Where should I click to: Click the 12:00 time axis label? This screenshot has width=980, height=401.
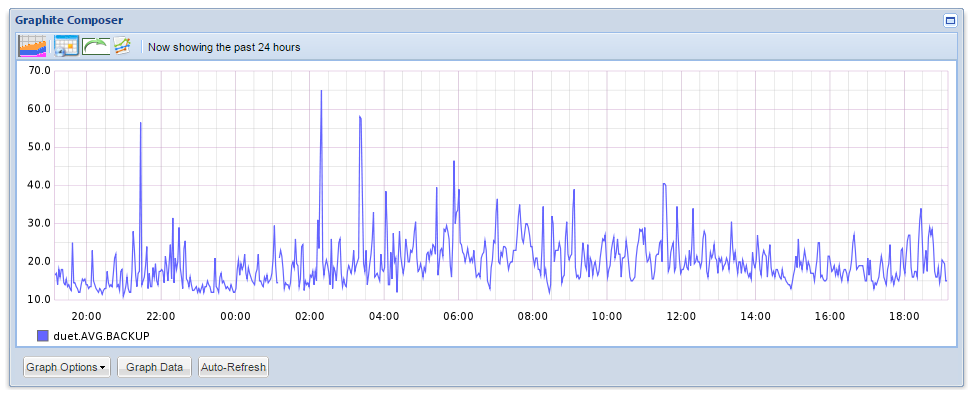click(681, 316)
